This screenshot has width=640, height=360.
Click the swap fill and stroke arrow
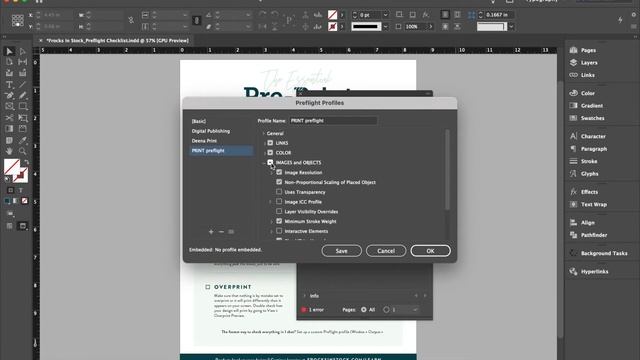pyautogui.click(x=26, y=162)
